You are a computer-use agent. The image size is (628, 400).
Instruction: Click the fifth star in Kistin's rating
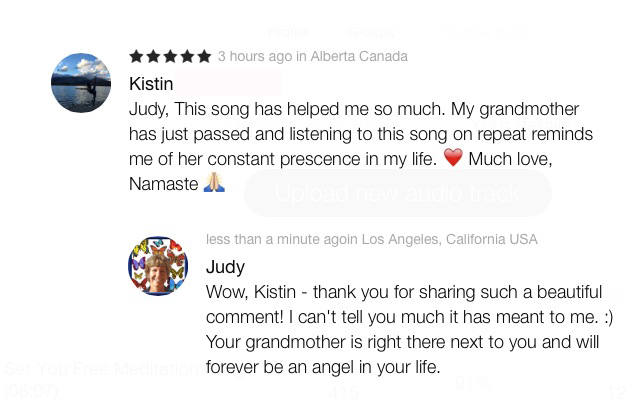click(x=204, y=56)
